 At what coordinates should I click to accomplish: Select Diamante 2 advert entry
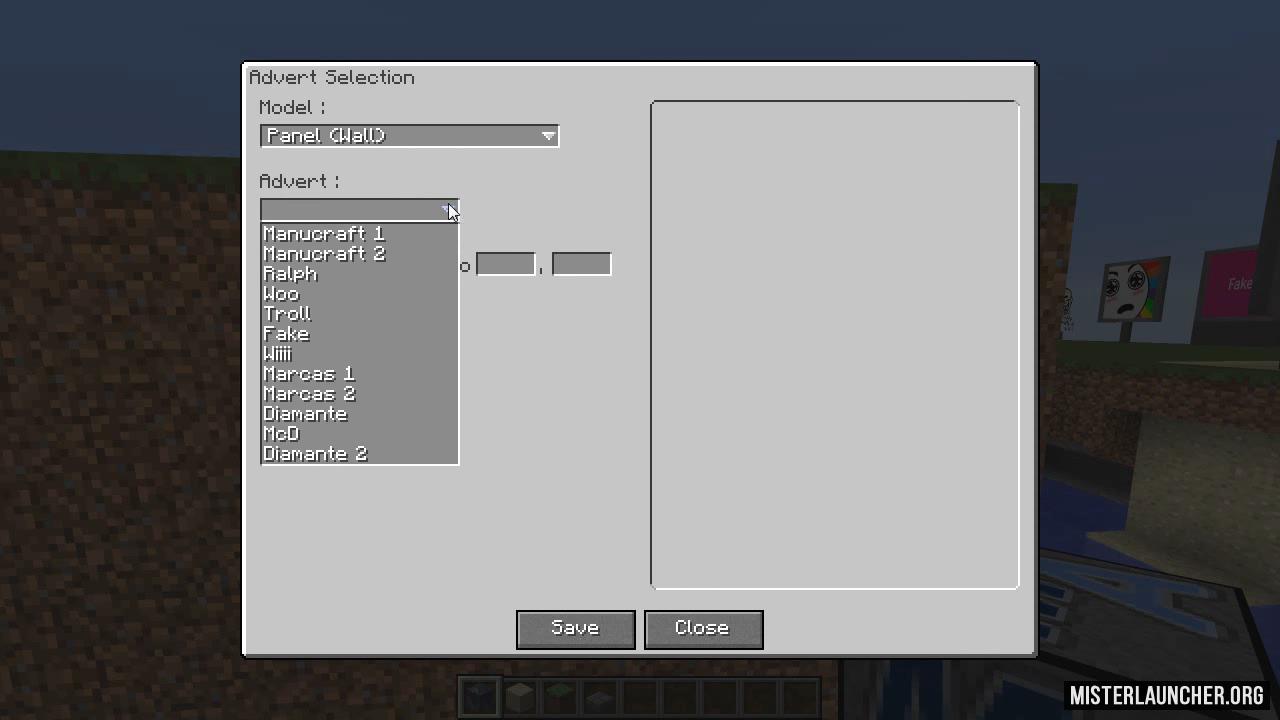coord(359,454)
